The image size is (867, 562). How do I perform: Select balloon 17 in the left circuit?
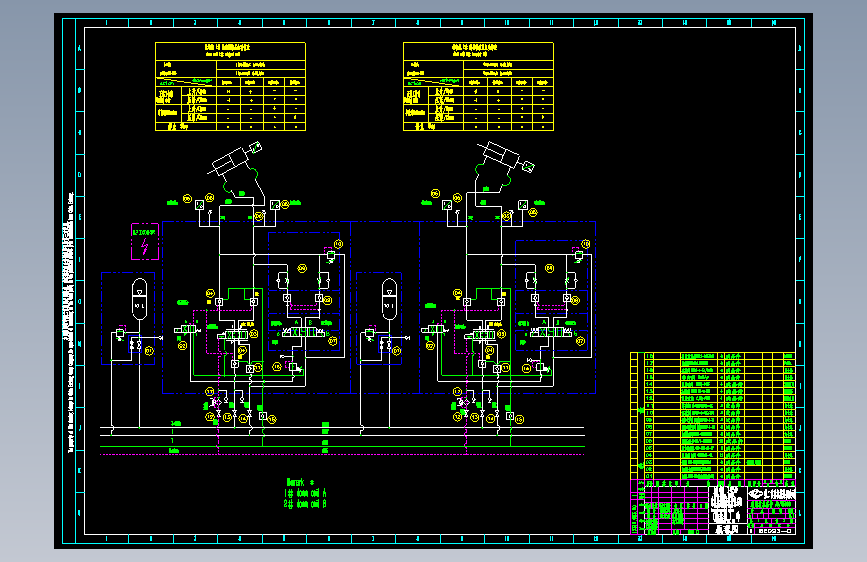pyautogui.click(x=210, y=392)
